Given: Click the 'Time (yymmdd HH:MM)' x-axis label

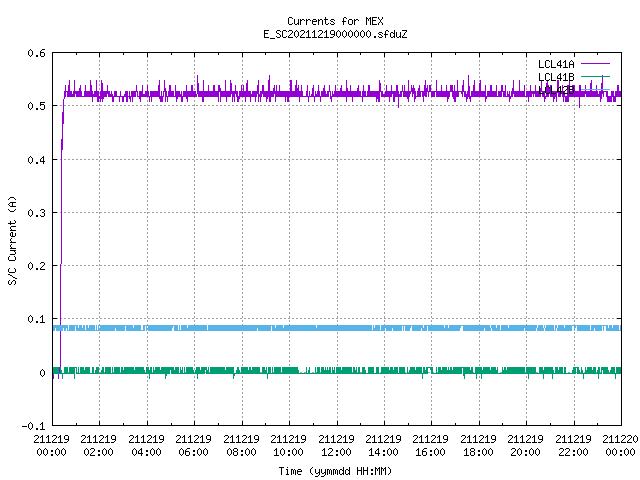Looking at the screenshot, I should 335,471.
